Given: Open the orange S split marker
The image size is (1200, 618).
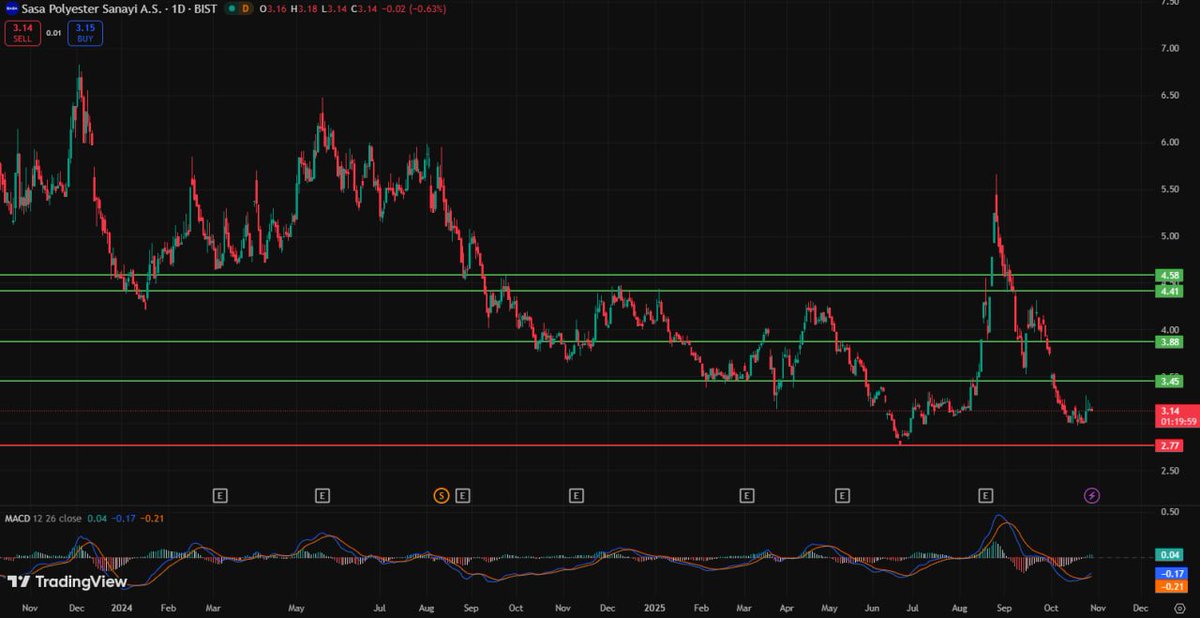Looking at the screenshot, I should click(x=440, y=495).
